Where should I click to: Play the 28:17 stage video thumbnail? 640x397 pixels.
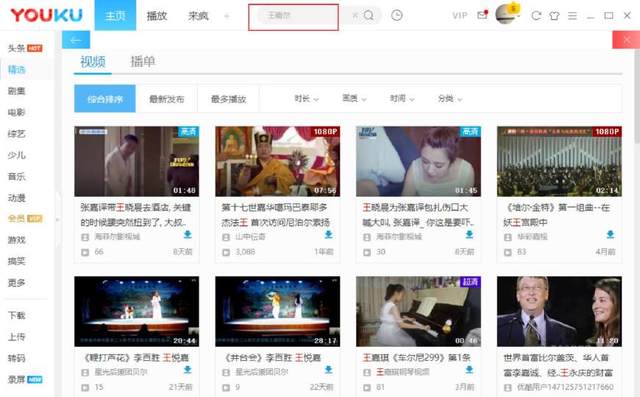[x=278, y=311]
